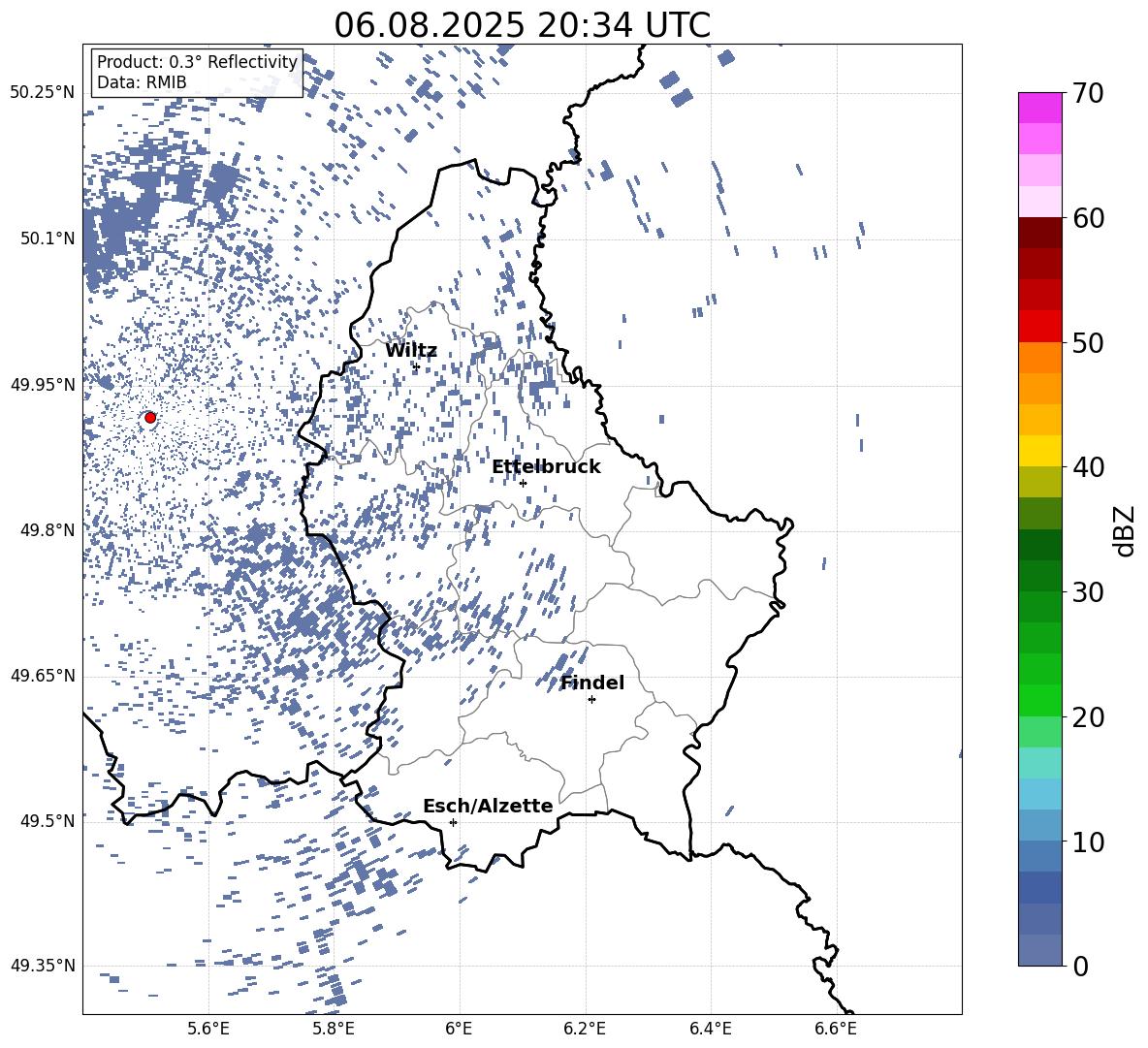Screen dimensions: 1148x1048
Task: Click the Ettelbruck city label
Action: [546, 467]
